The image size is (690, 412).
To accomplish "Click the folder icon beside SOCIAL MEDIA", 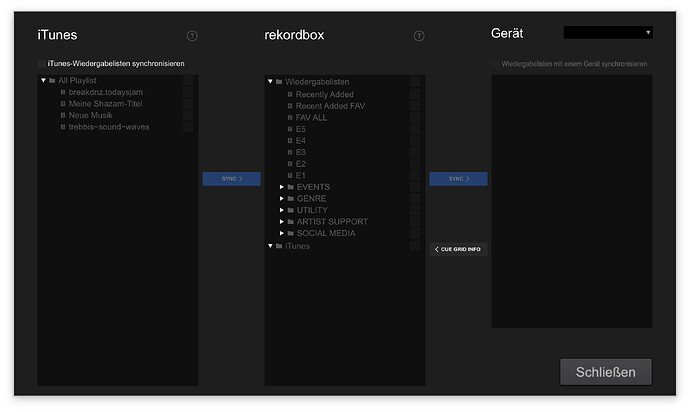I will (290, 233).
